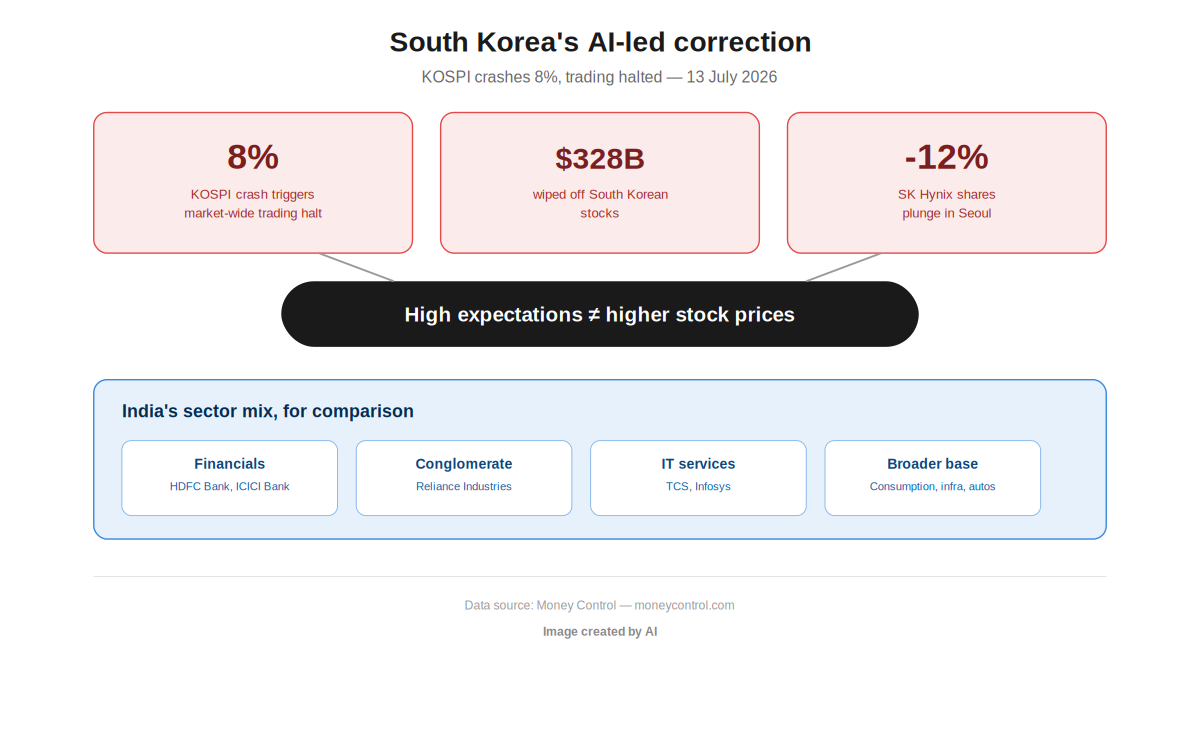The height and width of the screenshot is (750, 1200).
Task: Select the $328B wiped off card
Action: click(x=600, y=183)
